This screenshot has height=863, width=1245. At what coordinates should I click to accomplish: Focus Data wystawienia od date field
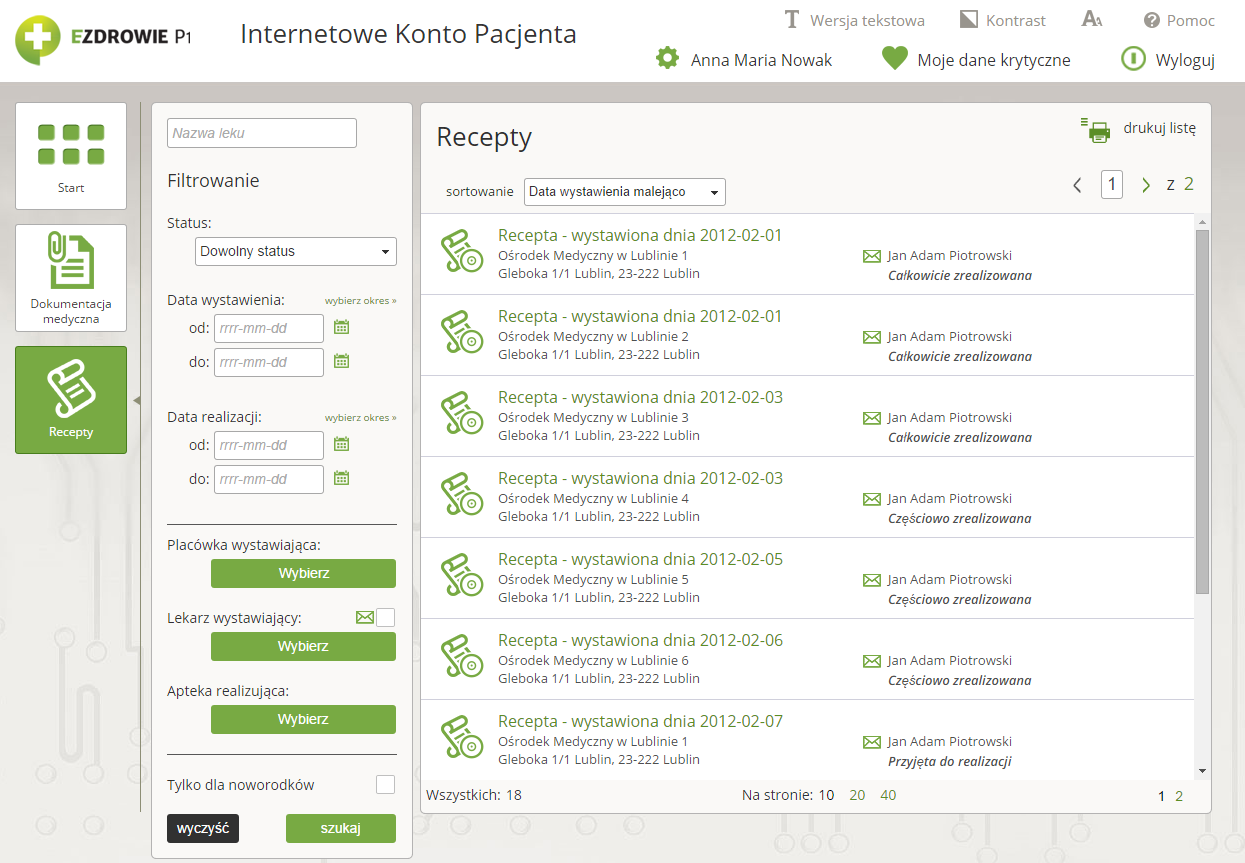click(269, 328)
